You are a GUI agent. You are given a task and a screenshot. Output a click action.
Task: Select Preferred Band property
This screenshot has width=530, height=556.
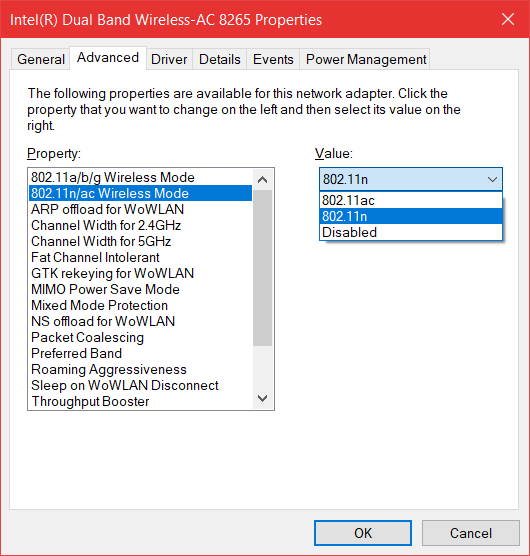pyautogui.click(x=140, y=353)
